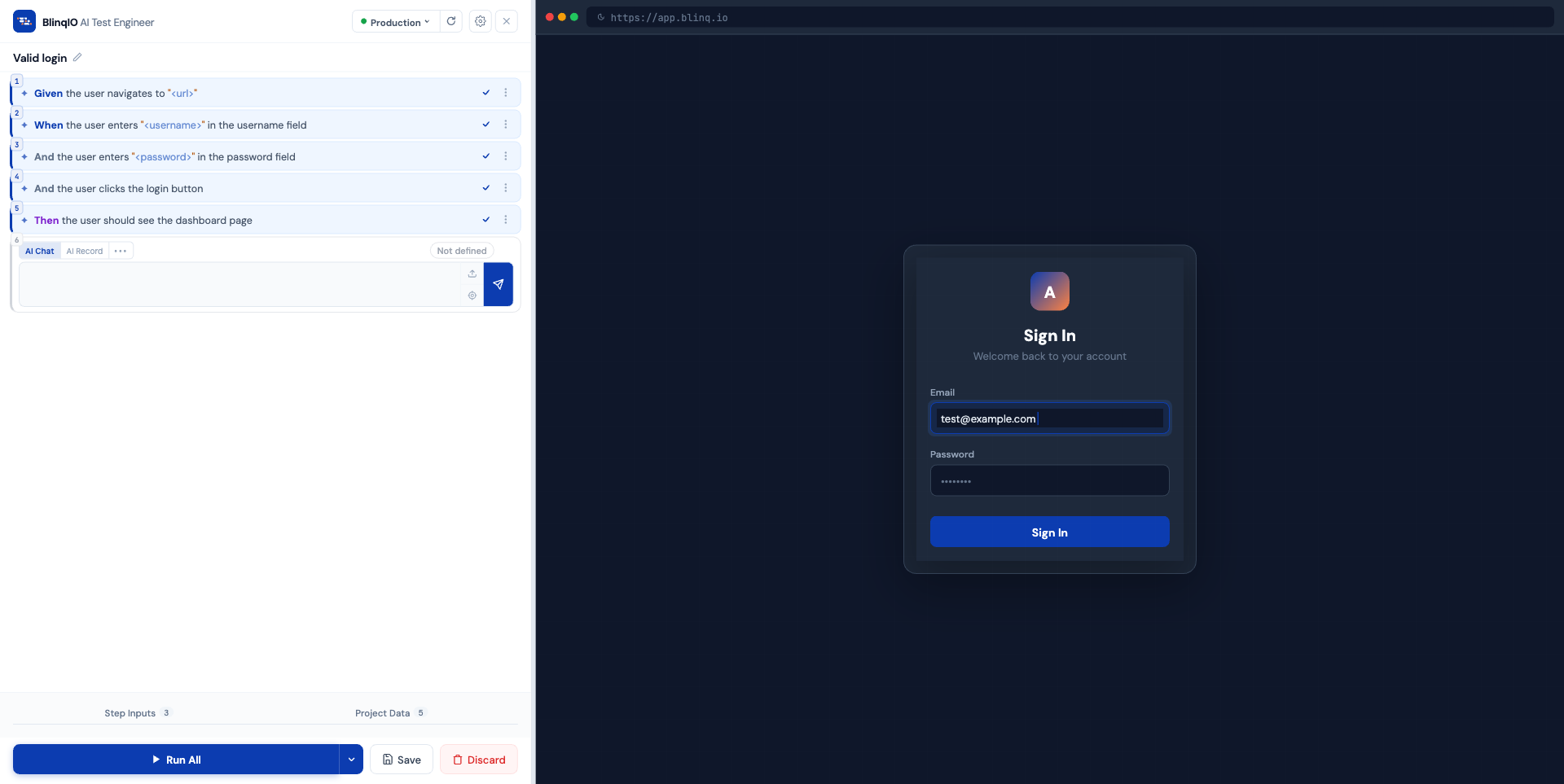The image size is (1564, 784).
Task: Send the AI Chat message
Action: [498, 284]
